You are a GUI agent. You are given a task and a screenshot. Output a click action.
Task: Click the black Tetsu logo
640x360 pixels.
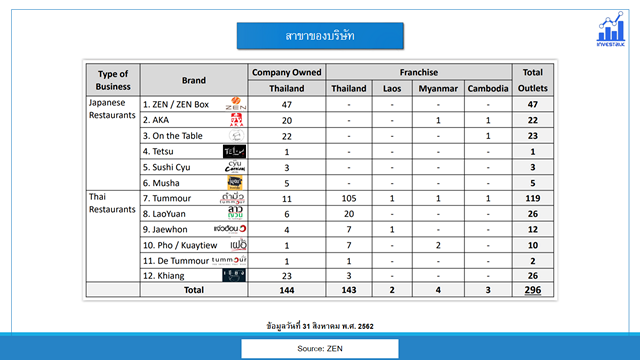tap(234, 151)
